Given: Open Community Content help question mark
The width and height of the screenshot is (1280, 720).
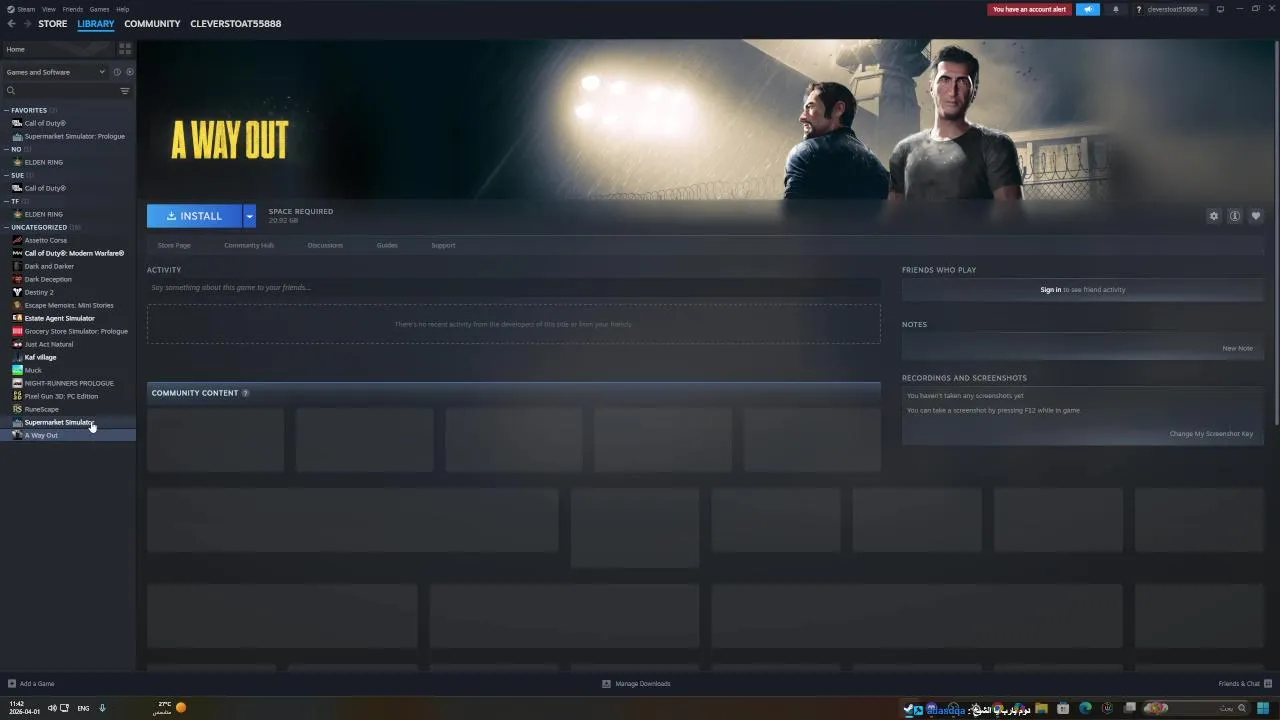Looking at the screenshot, I should tap(246, 393).
